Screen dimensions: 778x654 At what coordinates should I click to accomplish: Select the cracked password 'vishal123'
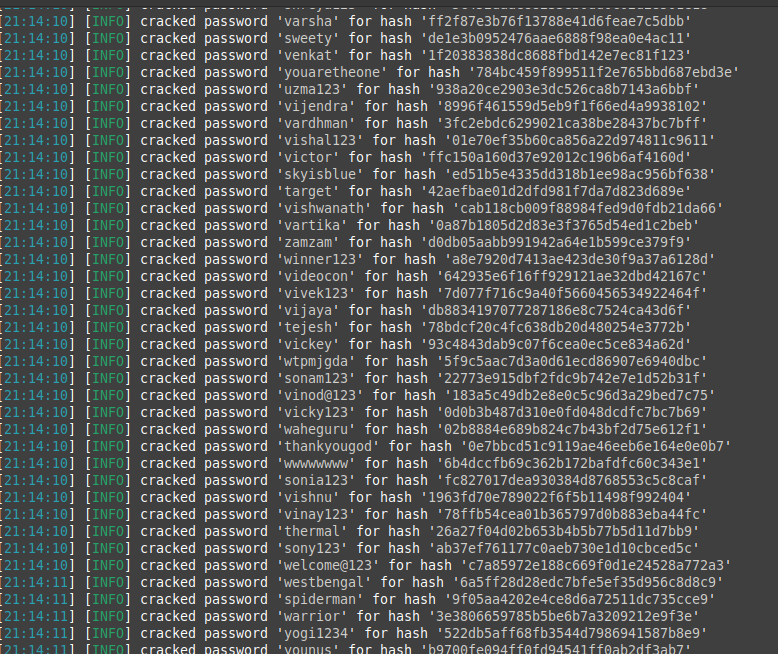[320, 140]
